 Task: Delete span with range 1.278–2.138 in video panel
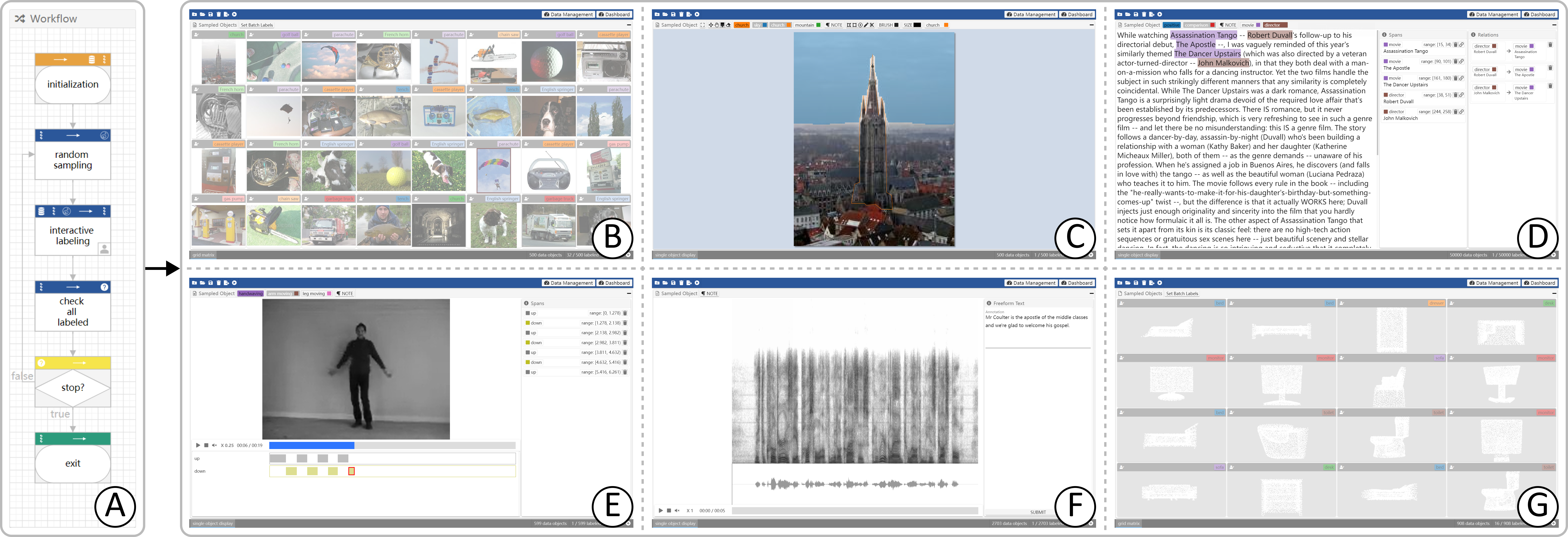tap(625, 323)
